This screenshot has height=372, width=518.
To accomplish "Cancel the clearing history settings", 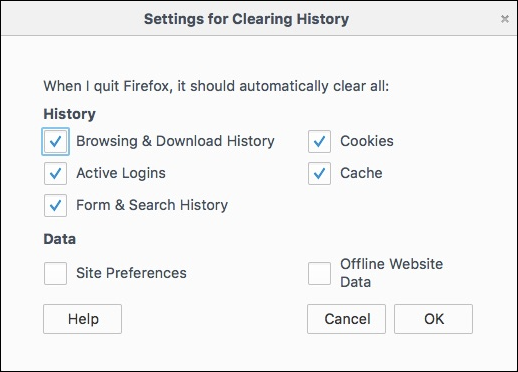I will pos(346,319).
